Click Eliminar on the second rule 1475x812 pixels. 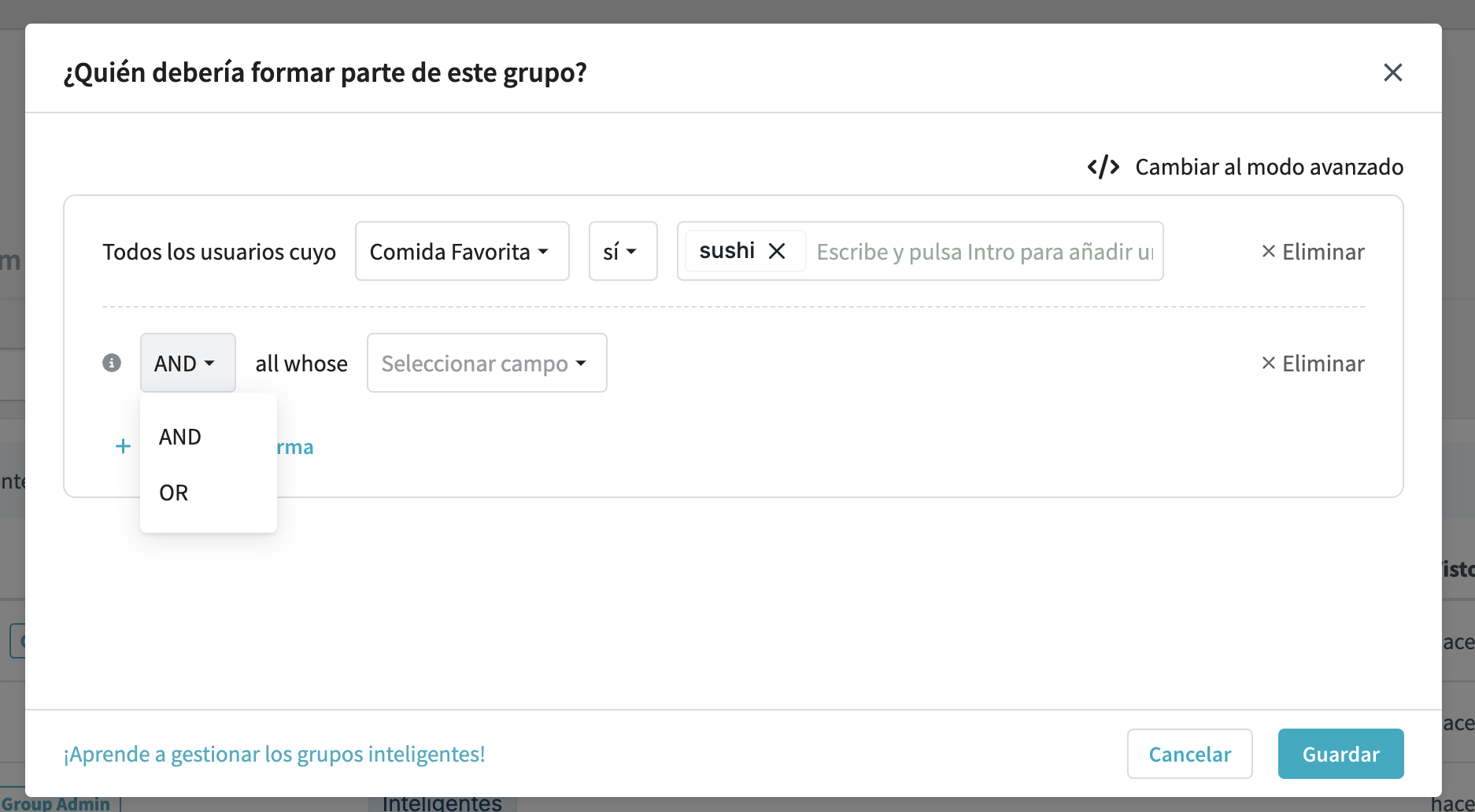(x=1322, y=364)
